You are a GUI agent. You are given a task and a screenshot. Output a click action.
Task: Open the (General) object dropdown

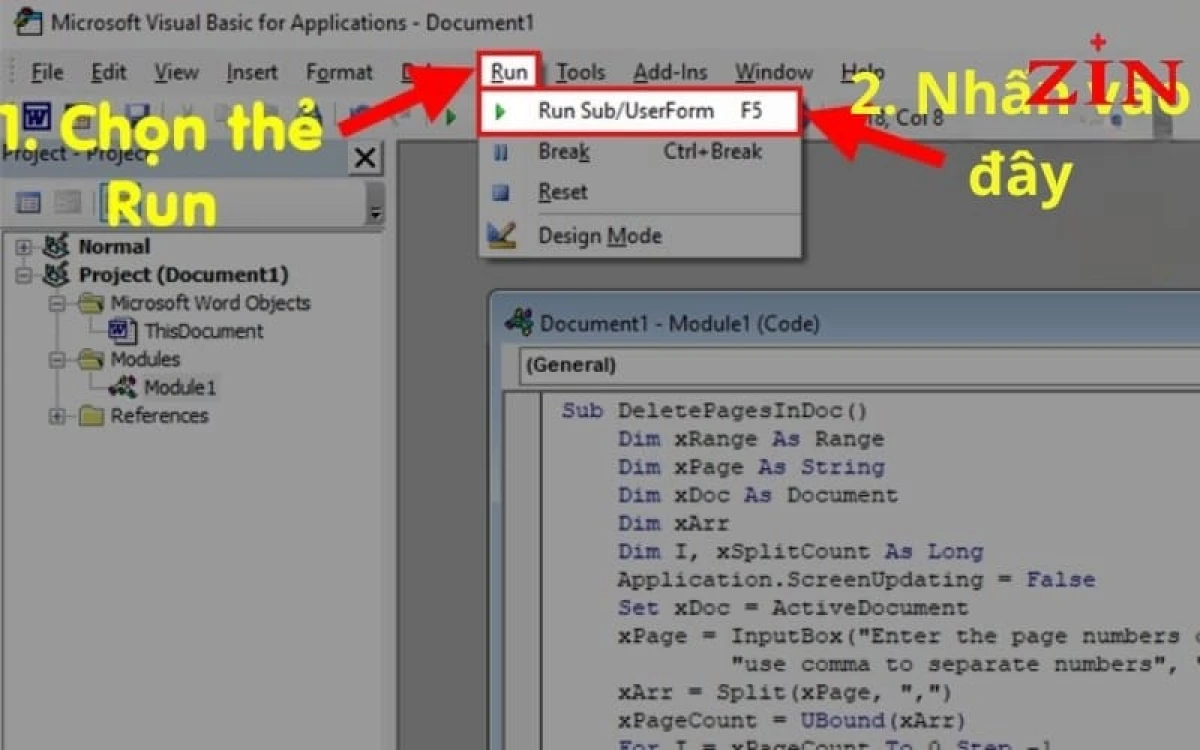pyautogui.click(x=858, y=366)
